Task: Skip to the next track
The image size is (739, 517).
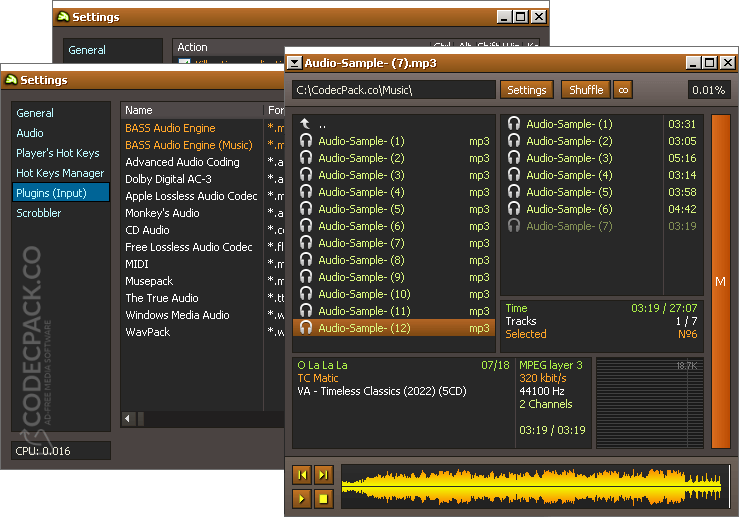Action: coord(323,474)
